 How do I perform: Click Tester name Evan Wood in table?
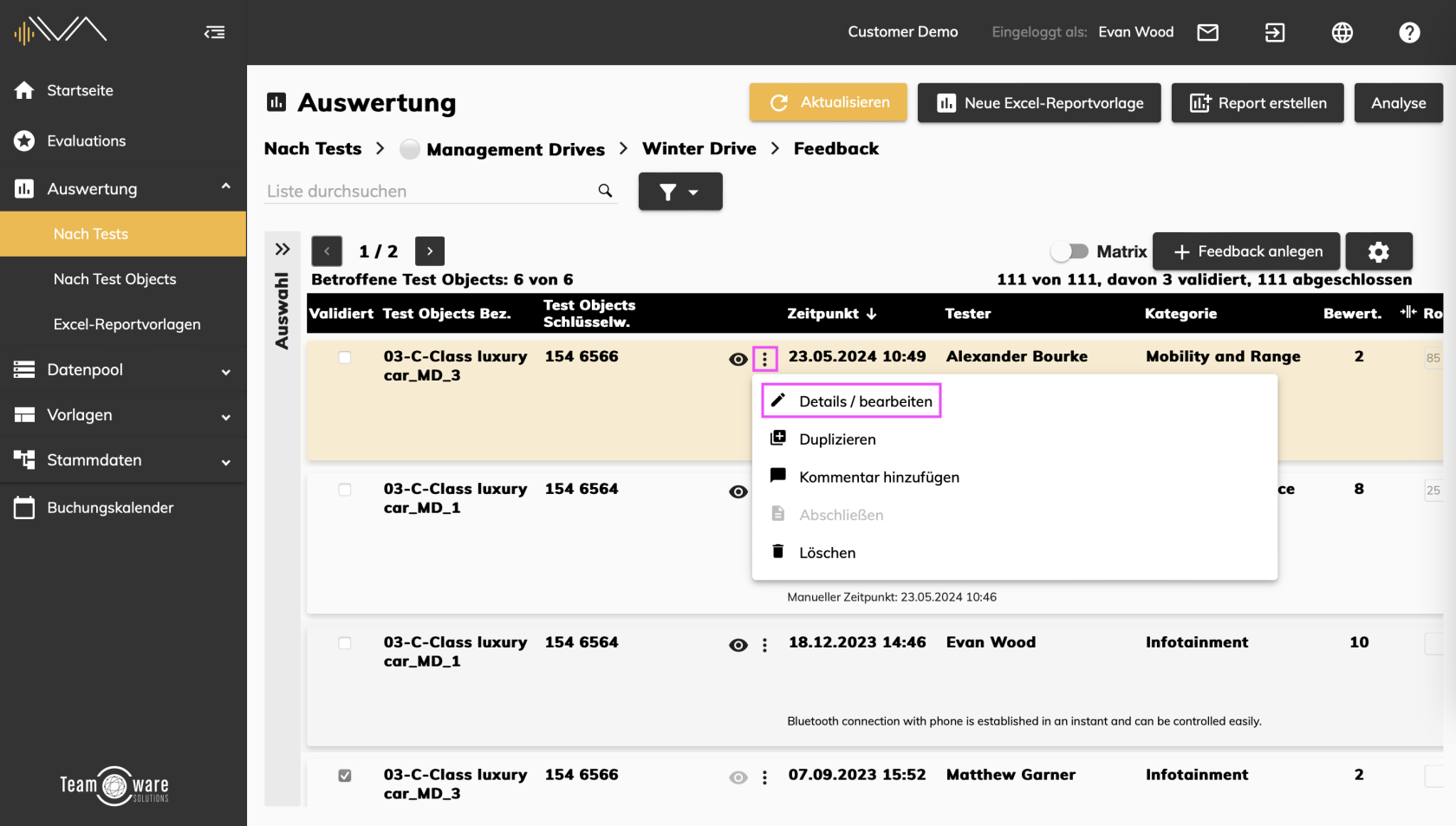[991, 642]
